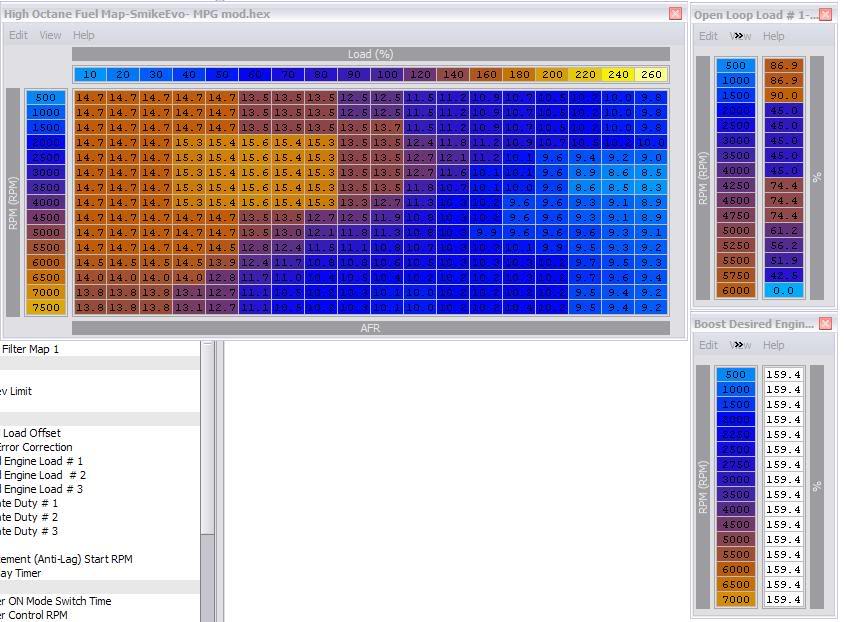Select Engine Load # 2 in parameter tree
Viewport: 844px width, 622px height.
(x=43, y=475)
